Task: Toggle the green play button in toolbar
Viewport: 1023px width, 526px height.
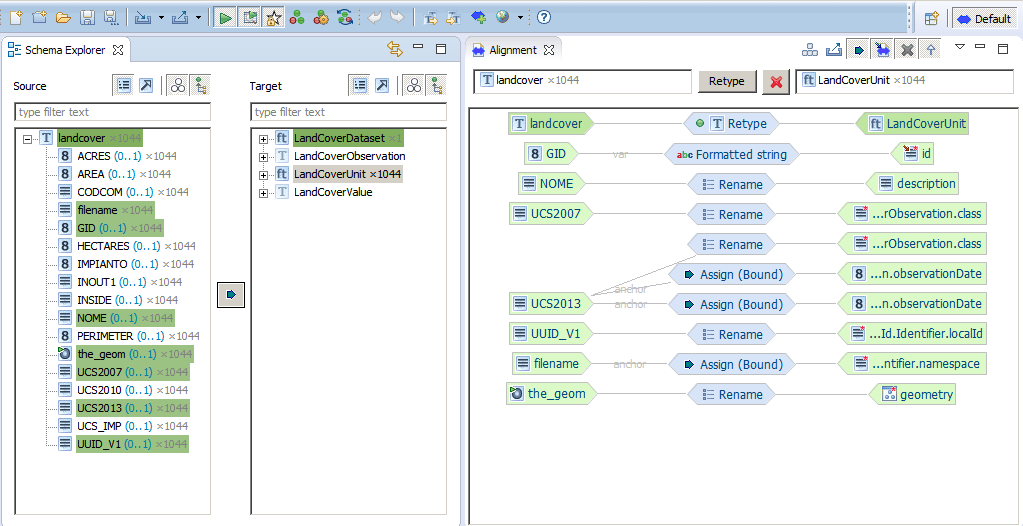Action: [x=225, y=18]
